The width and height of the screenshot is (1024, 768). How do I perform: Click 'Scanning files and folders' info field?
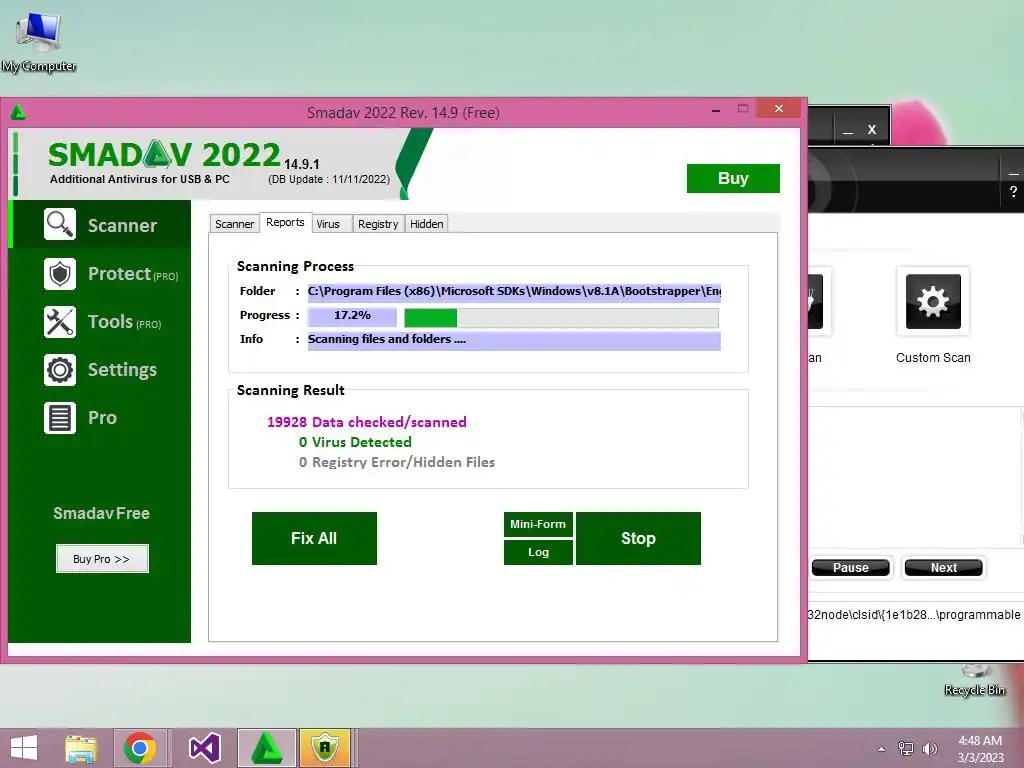tap(514, 340)
